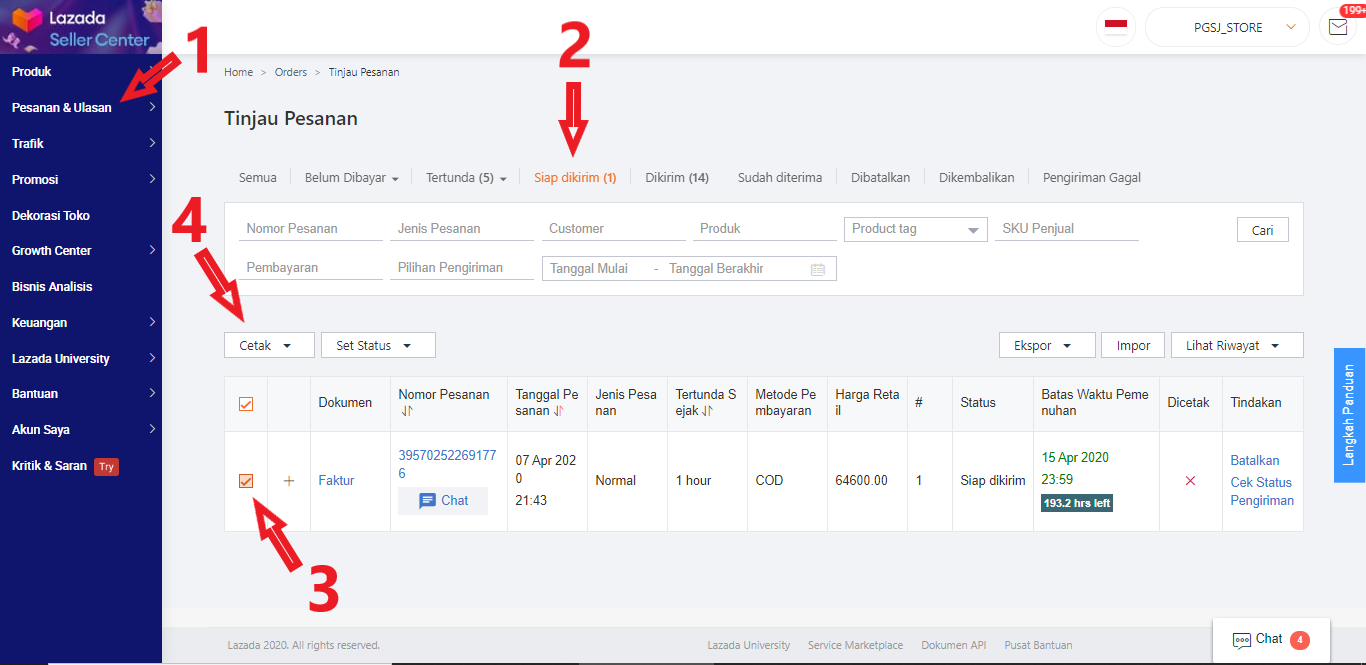Open the floating Chat widget with 4 badge
Viewport: 1366px width, 665px height.
click(1271, 639)
